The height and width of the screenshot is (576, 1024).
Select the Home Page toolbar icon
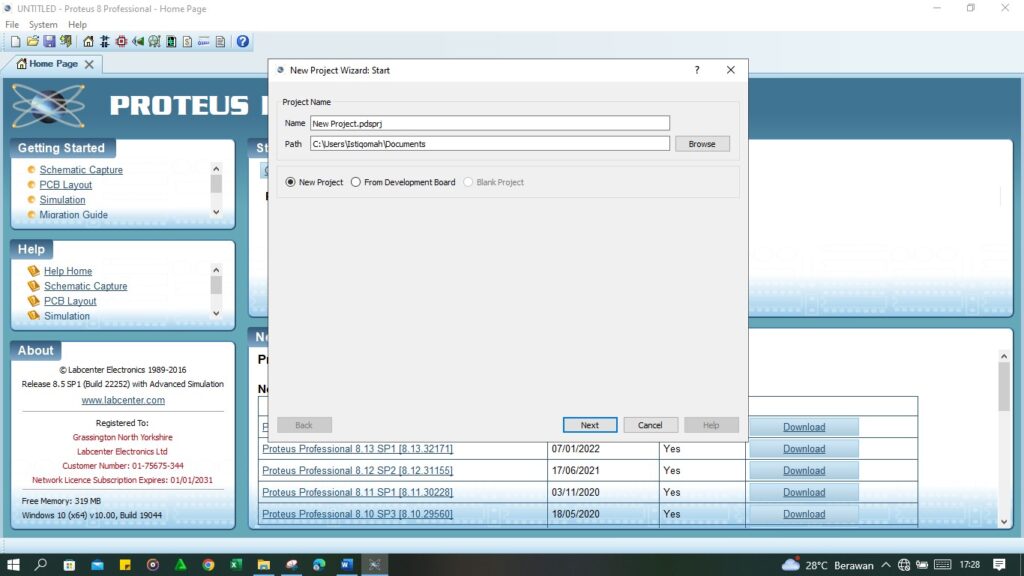pos(88,42)
